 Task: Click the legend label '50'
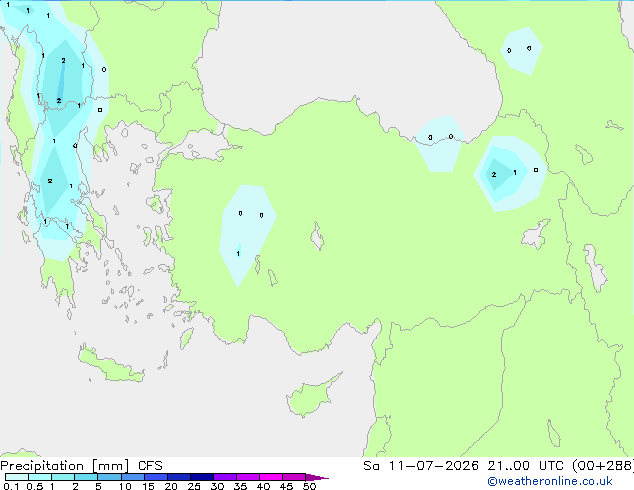point(309,486)
